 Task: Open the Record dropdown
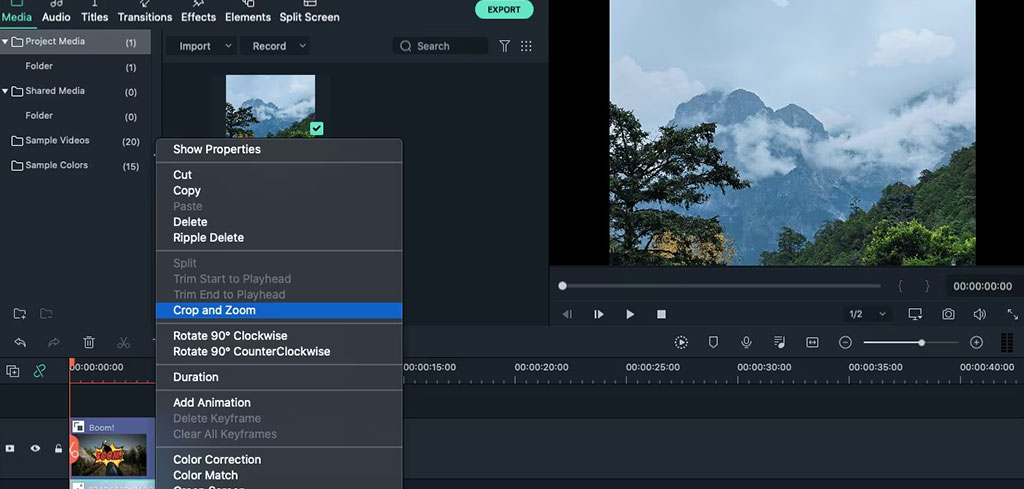275,46
